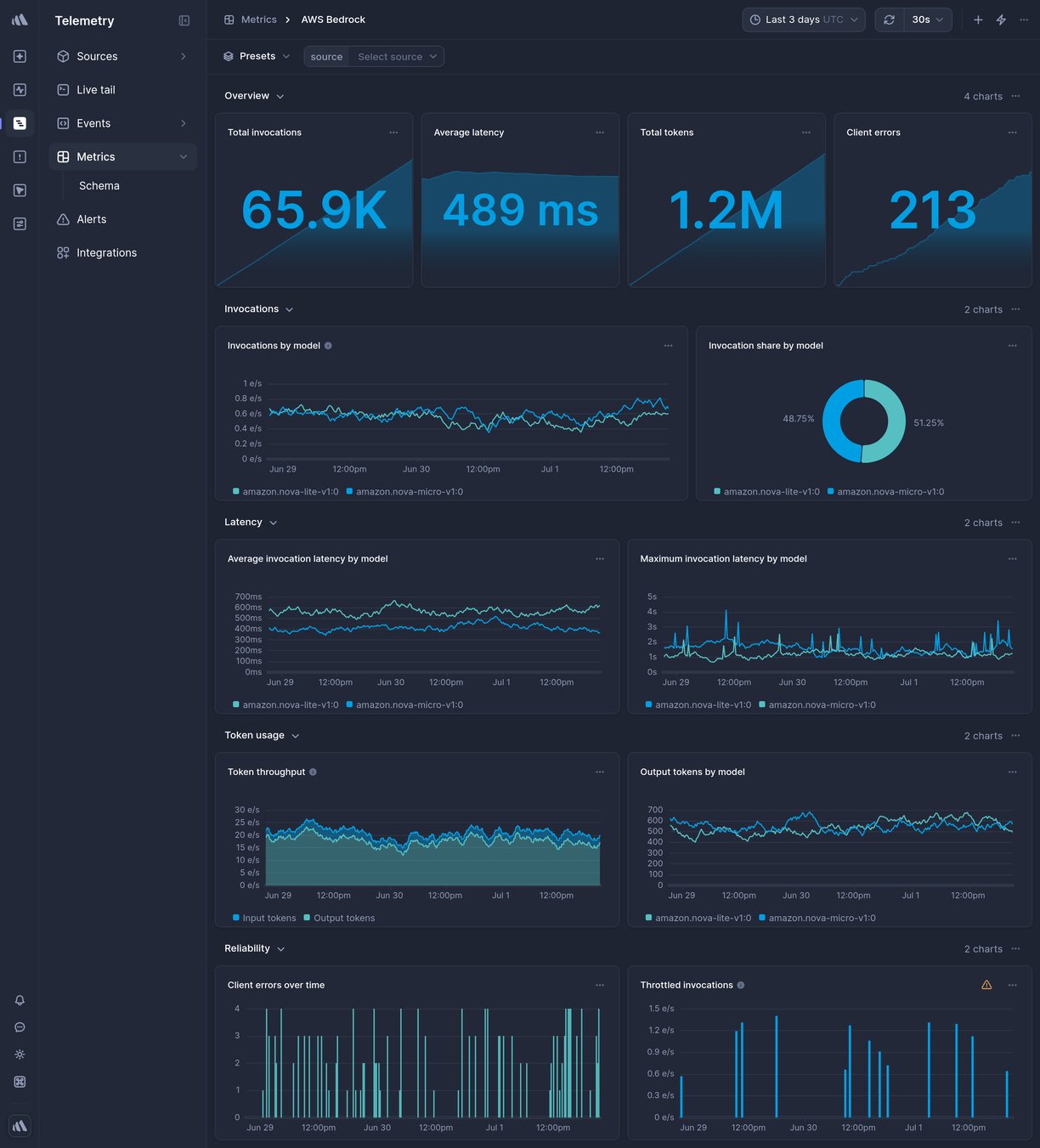
Task: Open the Presets dropdown
Action: pyautogui.click(x=257, y=56)
